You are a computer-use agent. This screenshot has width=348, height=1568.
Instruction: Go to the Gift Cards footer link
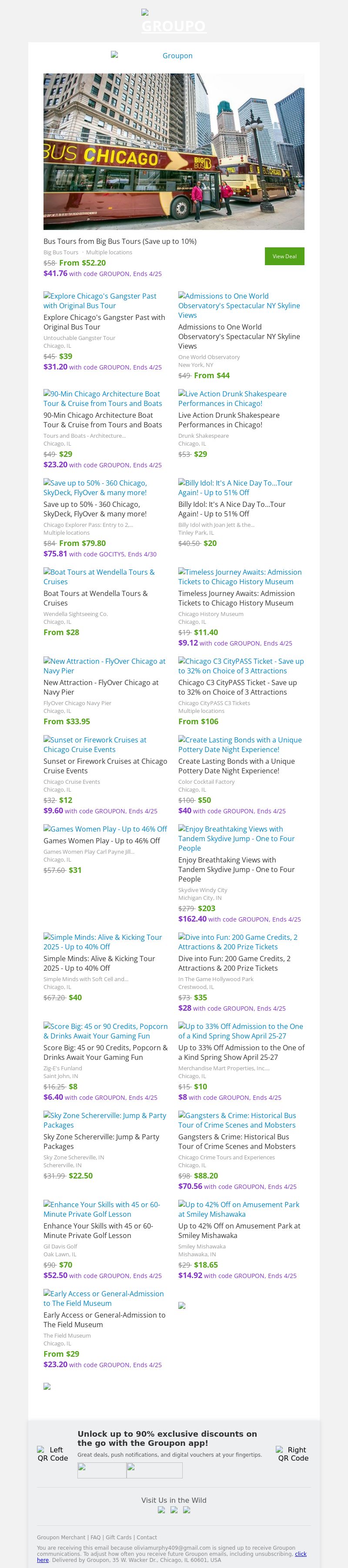tap(119, 1537)
